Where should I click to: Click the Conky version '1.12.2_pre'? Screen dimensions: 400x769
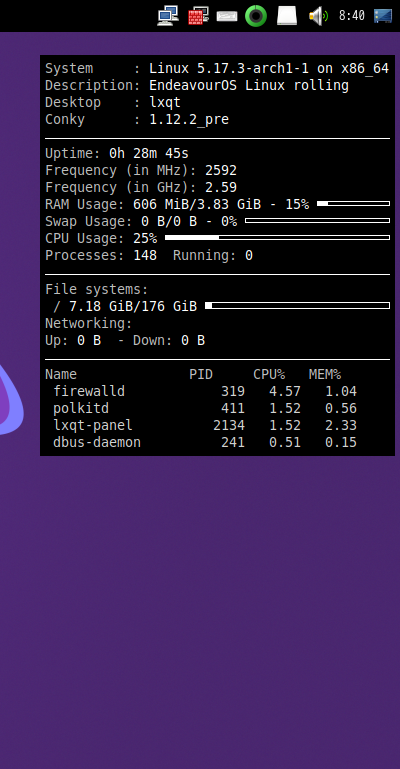point(189,120)
